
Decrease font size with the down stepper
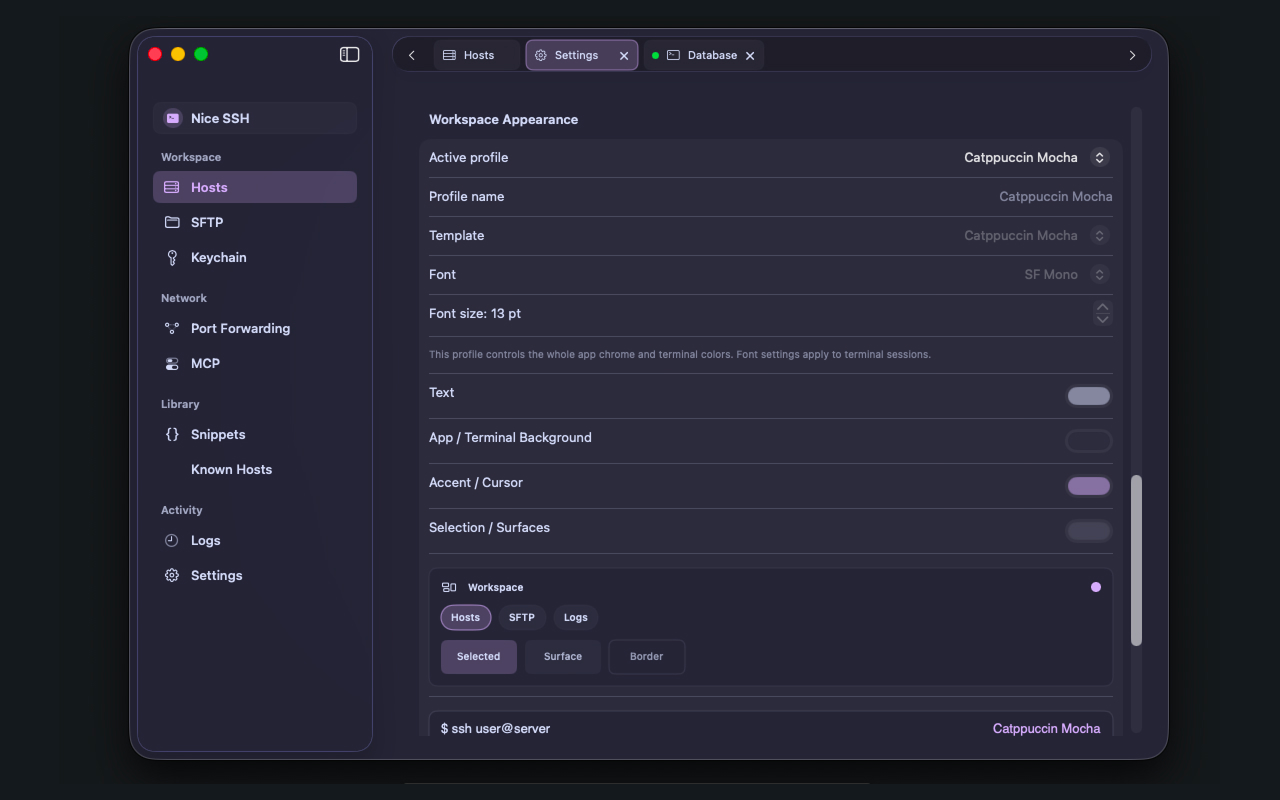[x=1102, y=320]
